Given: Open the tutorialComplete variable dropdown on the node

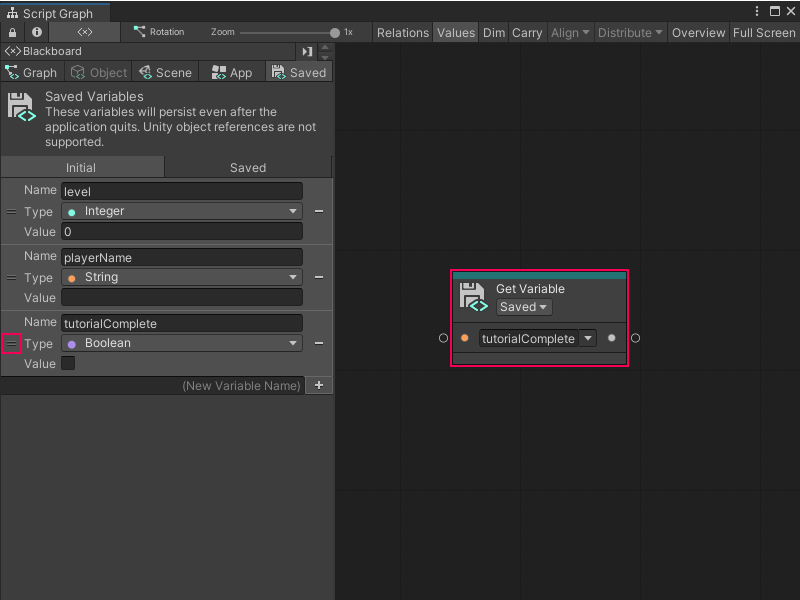Looking at the screenshot, I should (587, 339).
